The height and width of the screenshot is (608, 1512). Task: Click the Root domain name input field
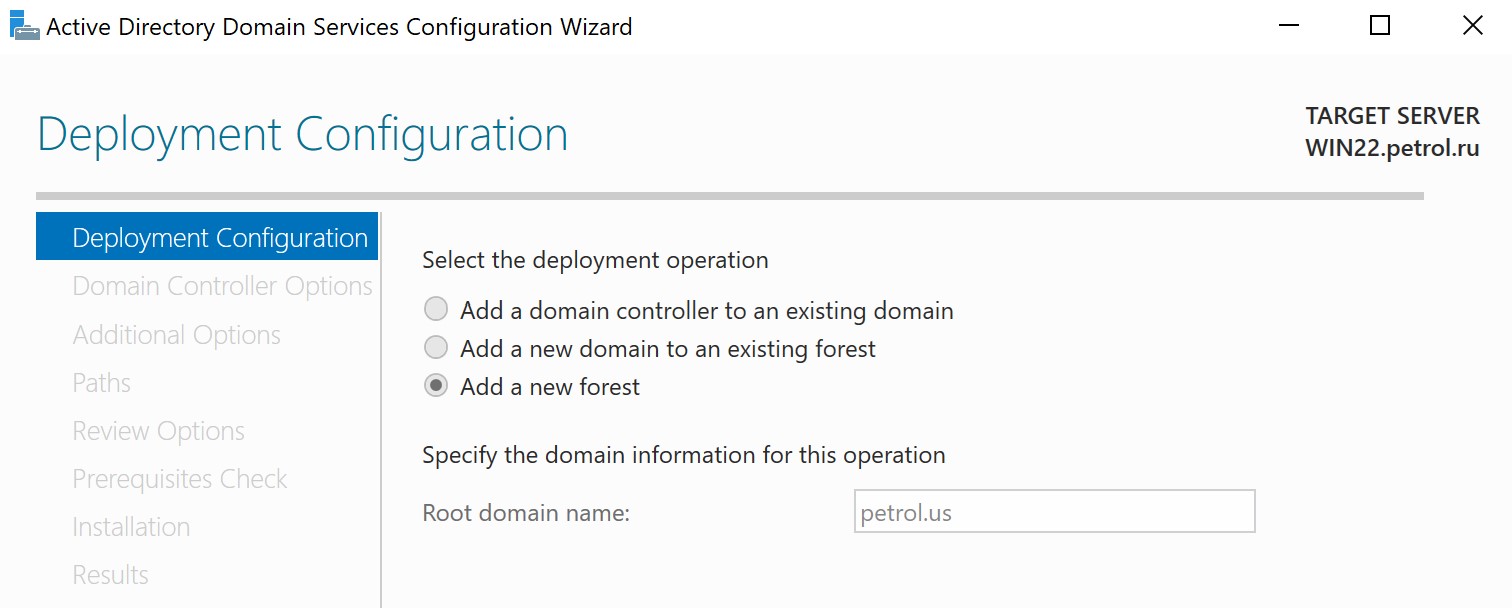pyautogui.click(x=1054, y=511)
